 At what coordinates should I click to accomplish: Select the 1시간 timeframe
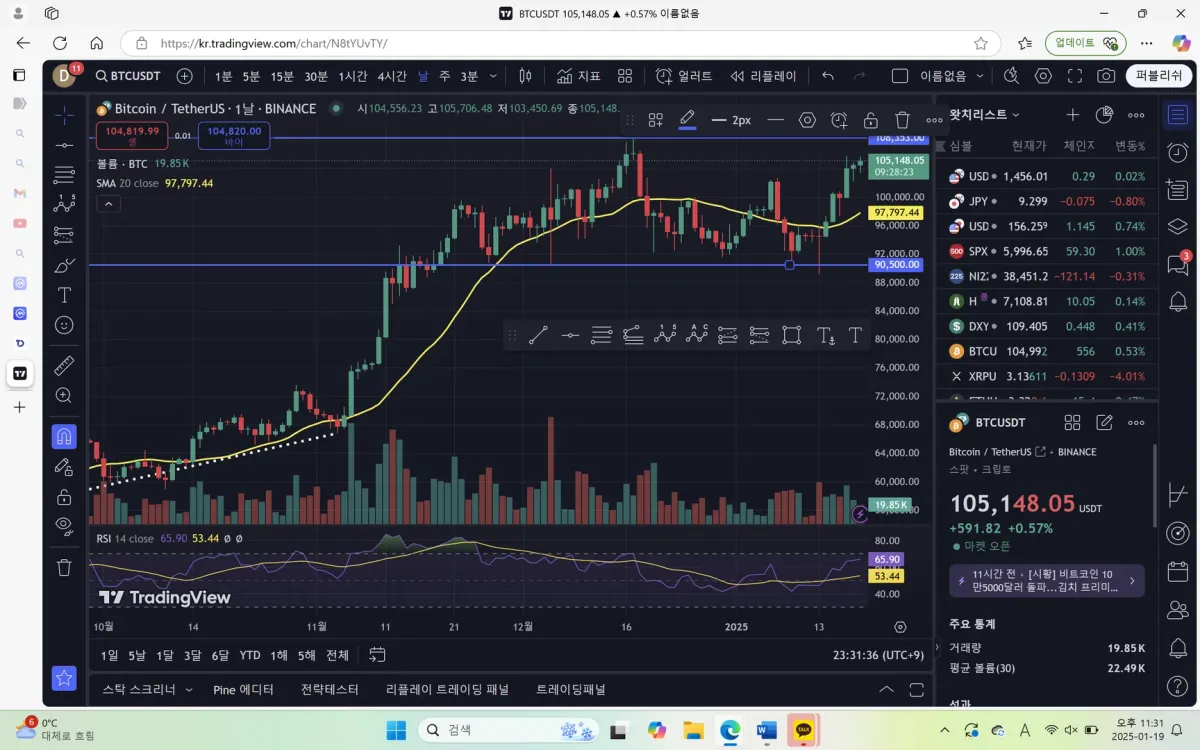click(x=353, y=76)
